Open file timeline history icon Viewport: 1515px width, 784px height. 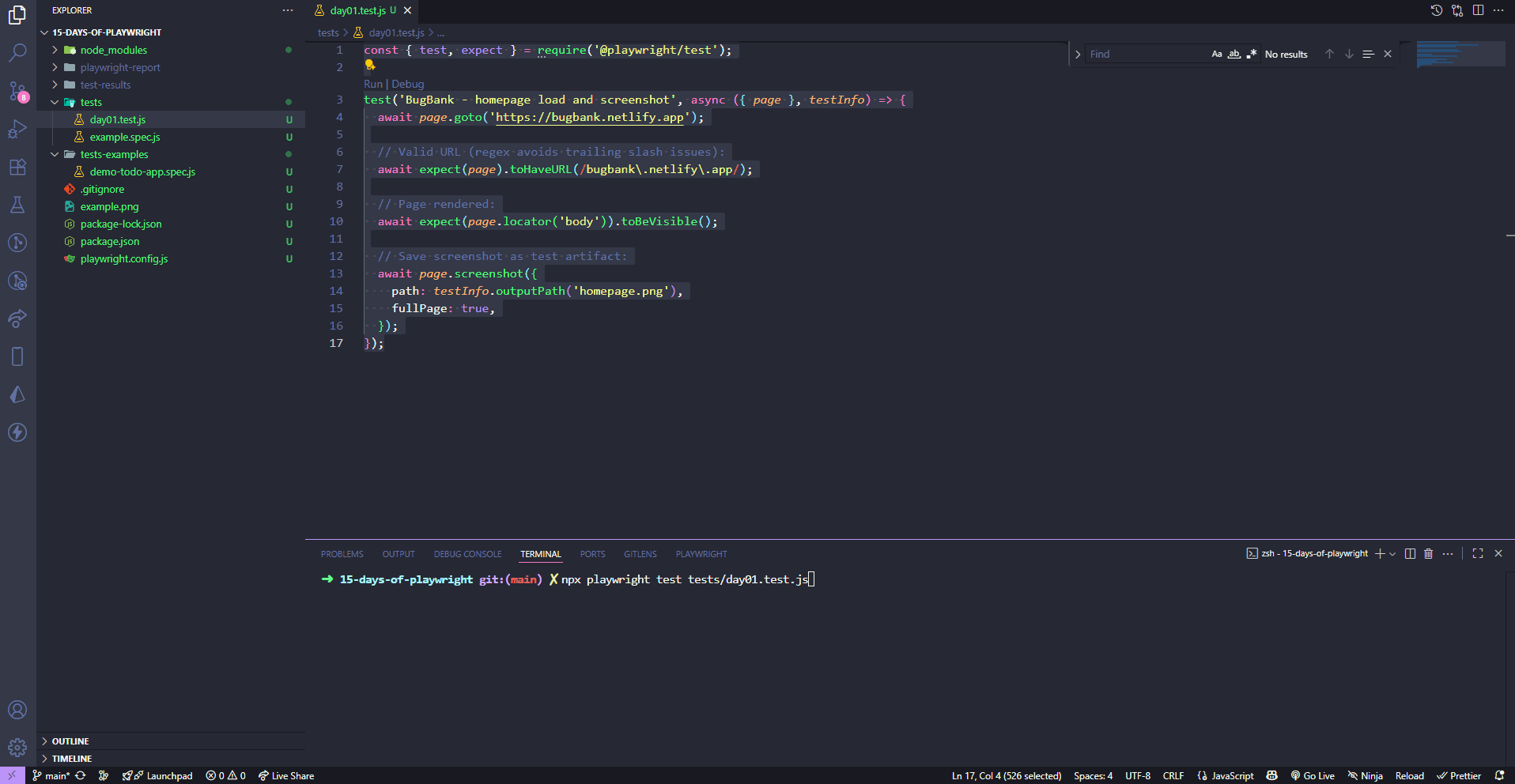1437,10
